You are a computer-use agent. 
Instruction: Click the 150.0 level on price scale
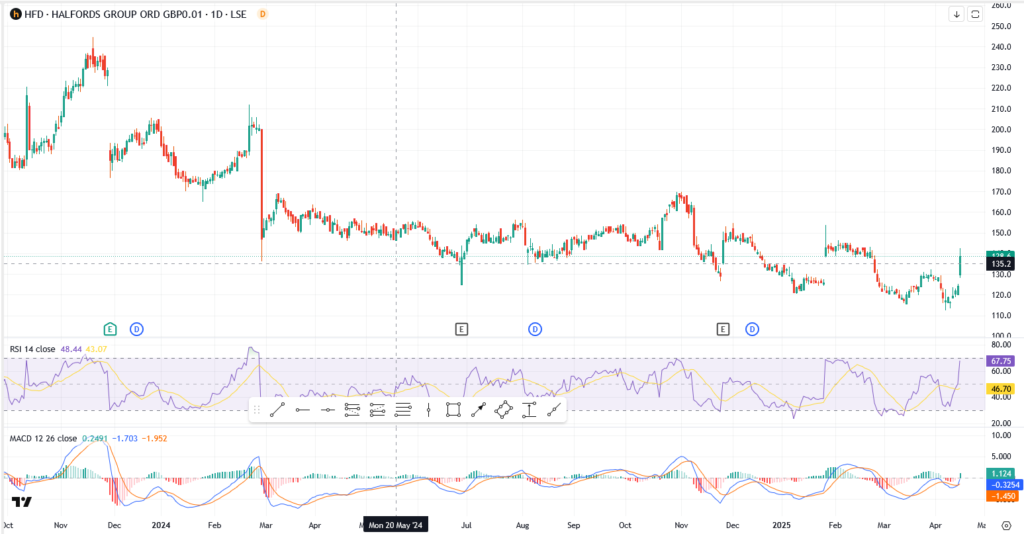[1000, 233]
